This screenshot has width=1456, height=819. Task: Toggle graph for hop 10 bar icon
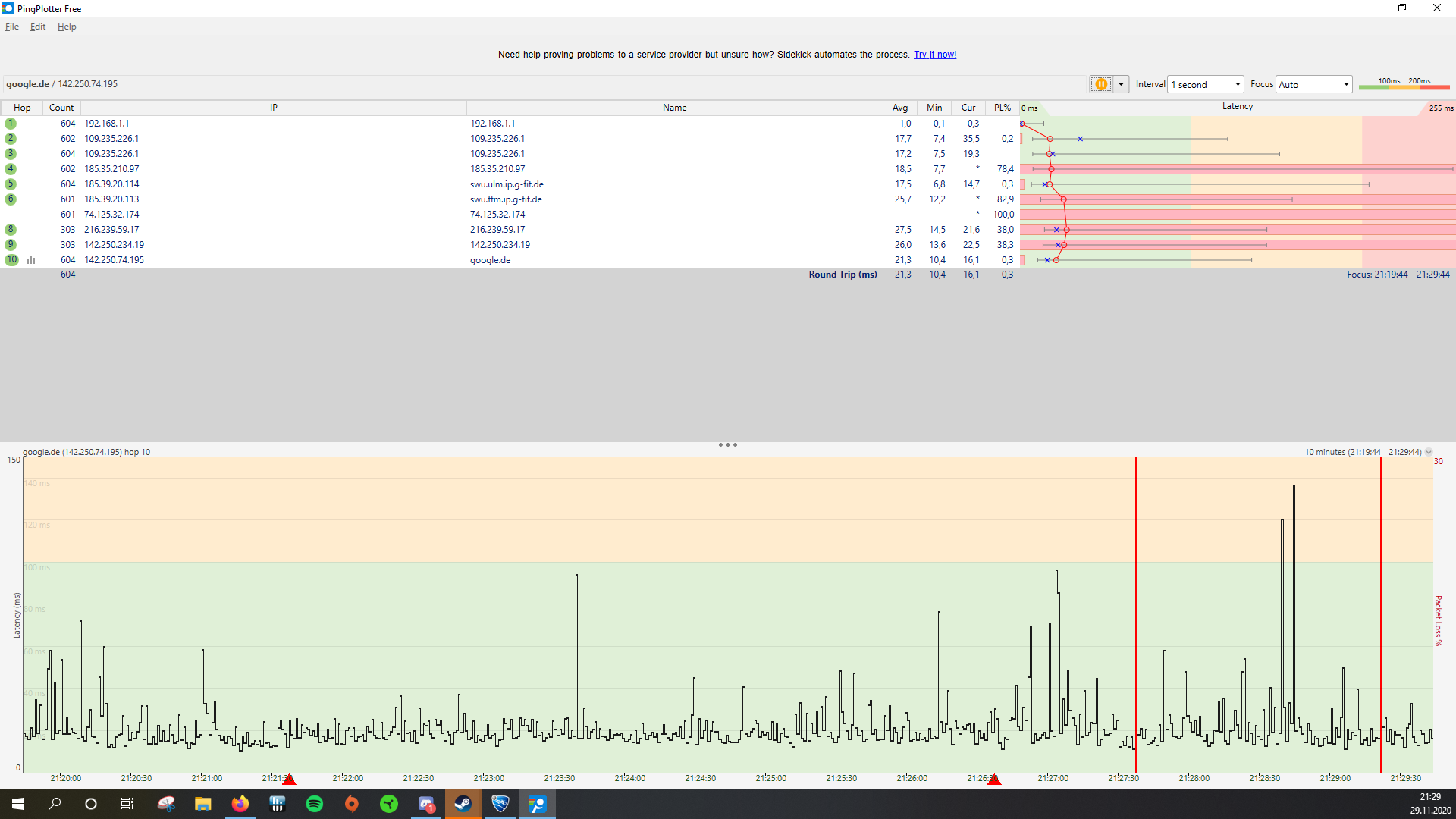click(31, 260)
